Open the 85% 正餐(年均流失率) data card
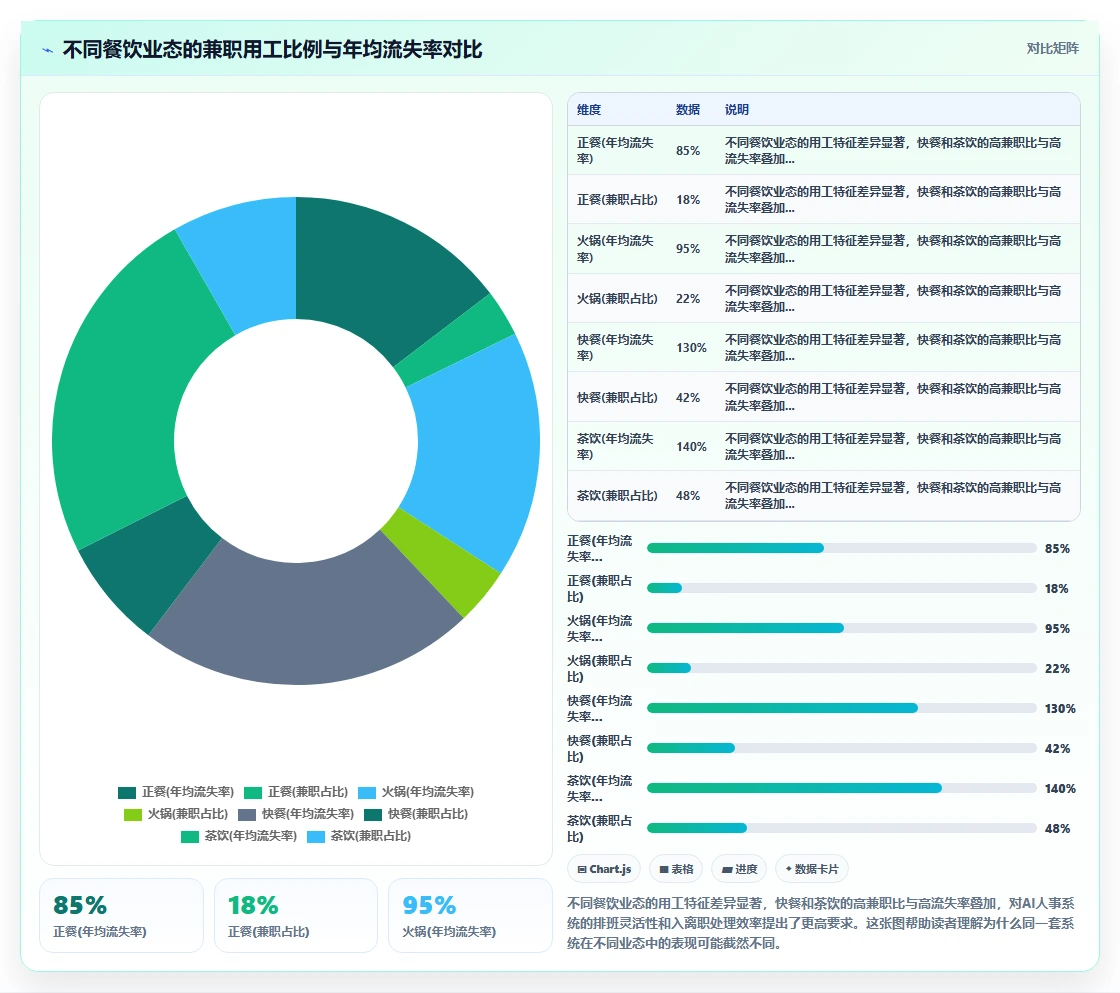This screenshot has width=1120, height=993. coord(121,916)
